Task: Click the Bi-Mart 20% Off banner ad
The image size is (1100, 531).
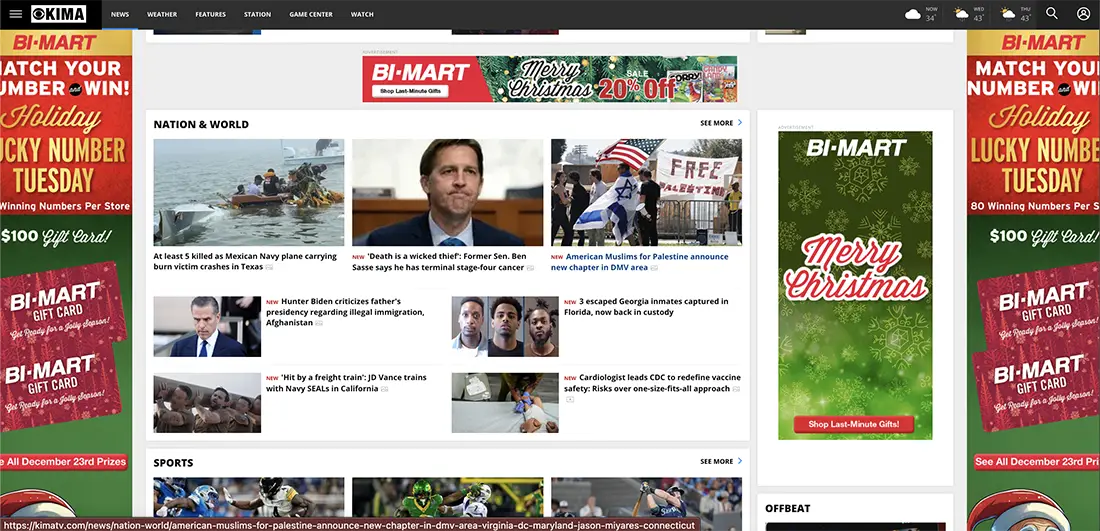Action: point(549,79)
